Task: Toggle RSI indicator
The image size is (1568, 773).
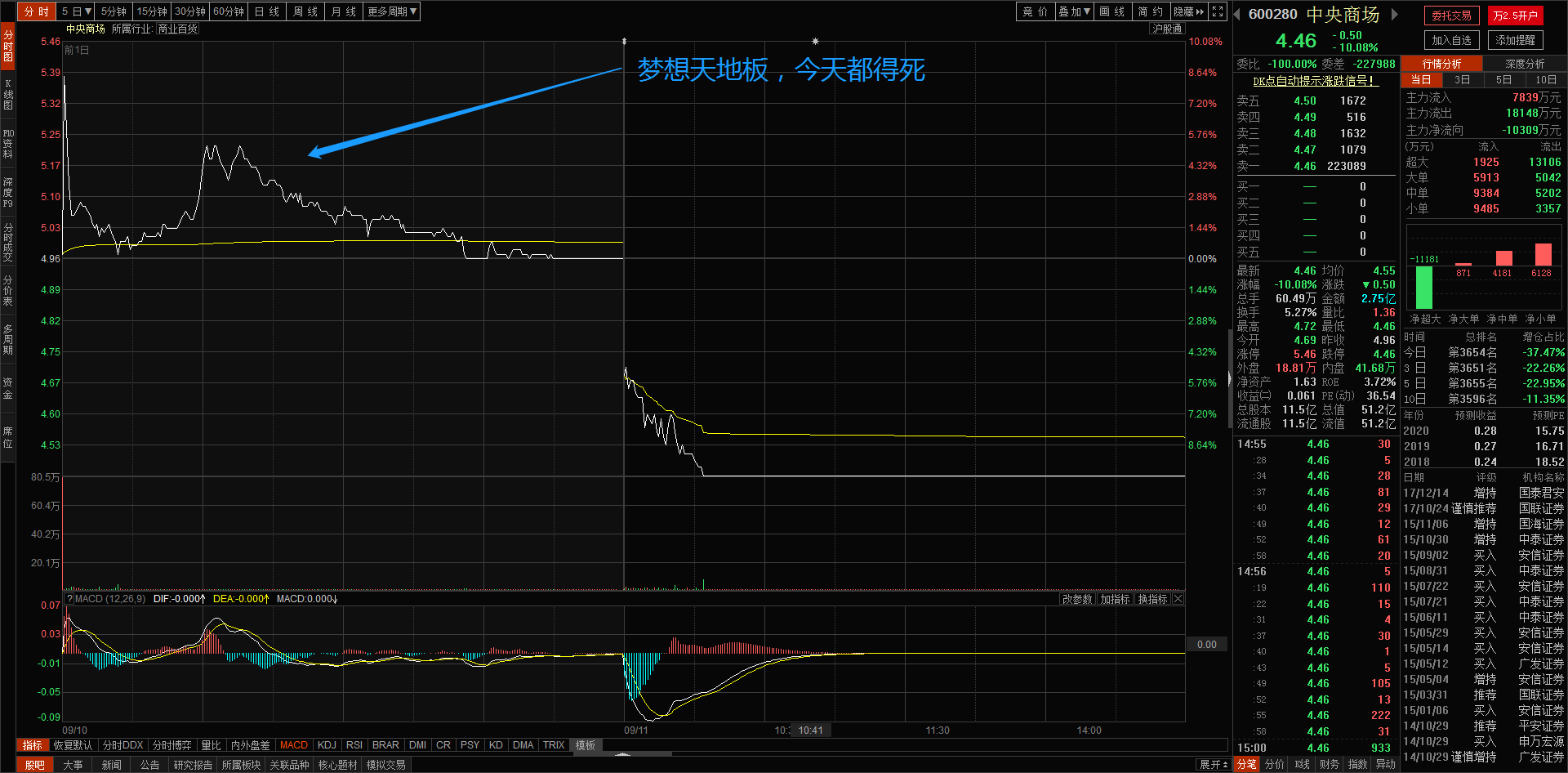Action: click(354, 745)
